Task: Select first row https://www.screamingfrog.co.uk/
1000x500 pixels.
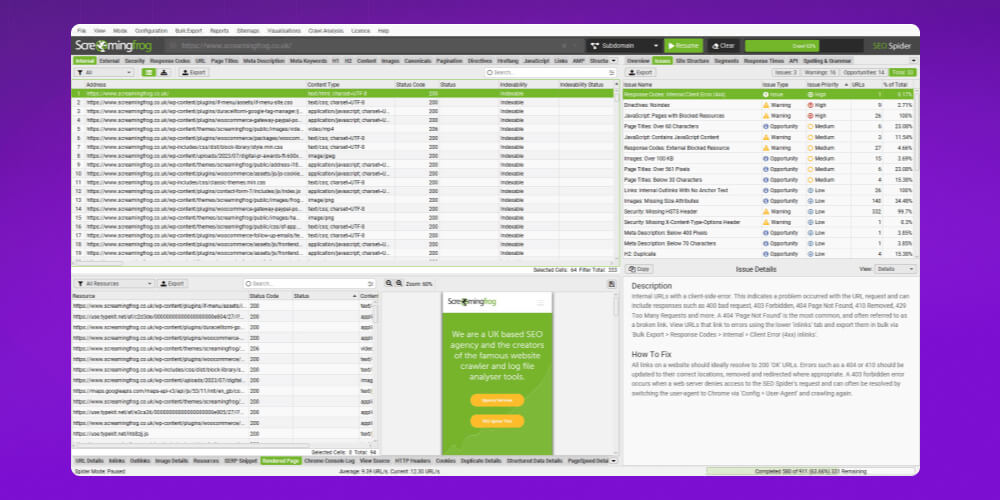Action: point(342,93)
